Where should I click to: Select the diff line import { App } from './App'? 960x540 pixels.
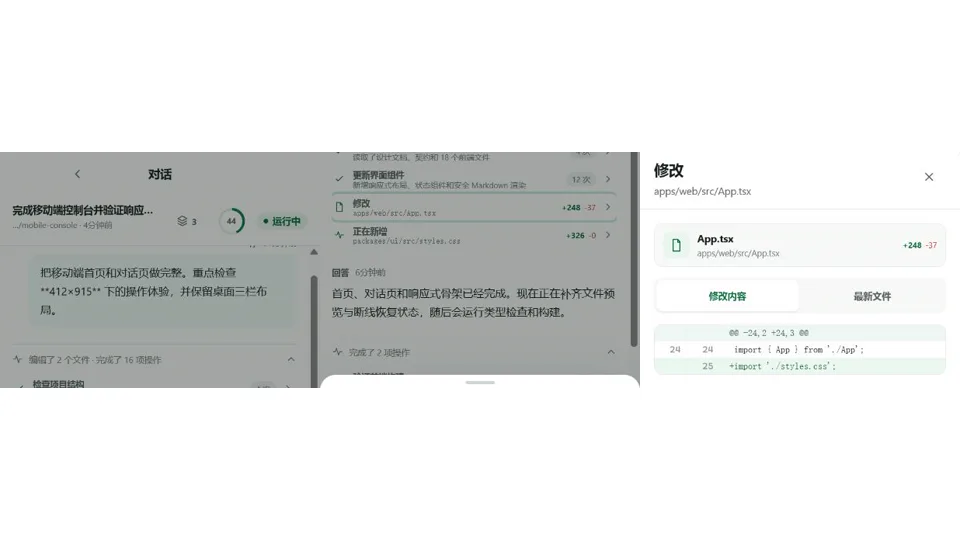798,350
